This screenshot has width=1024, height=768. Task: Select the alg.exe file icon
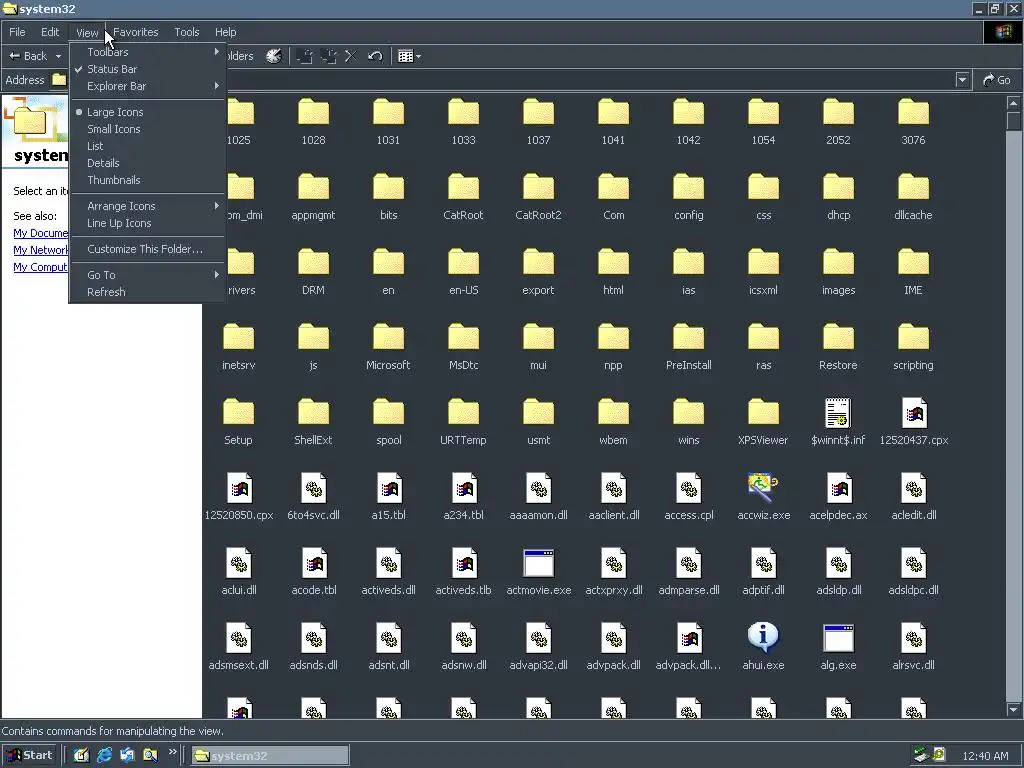838,637
